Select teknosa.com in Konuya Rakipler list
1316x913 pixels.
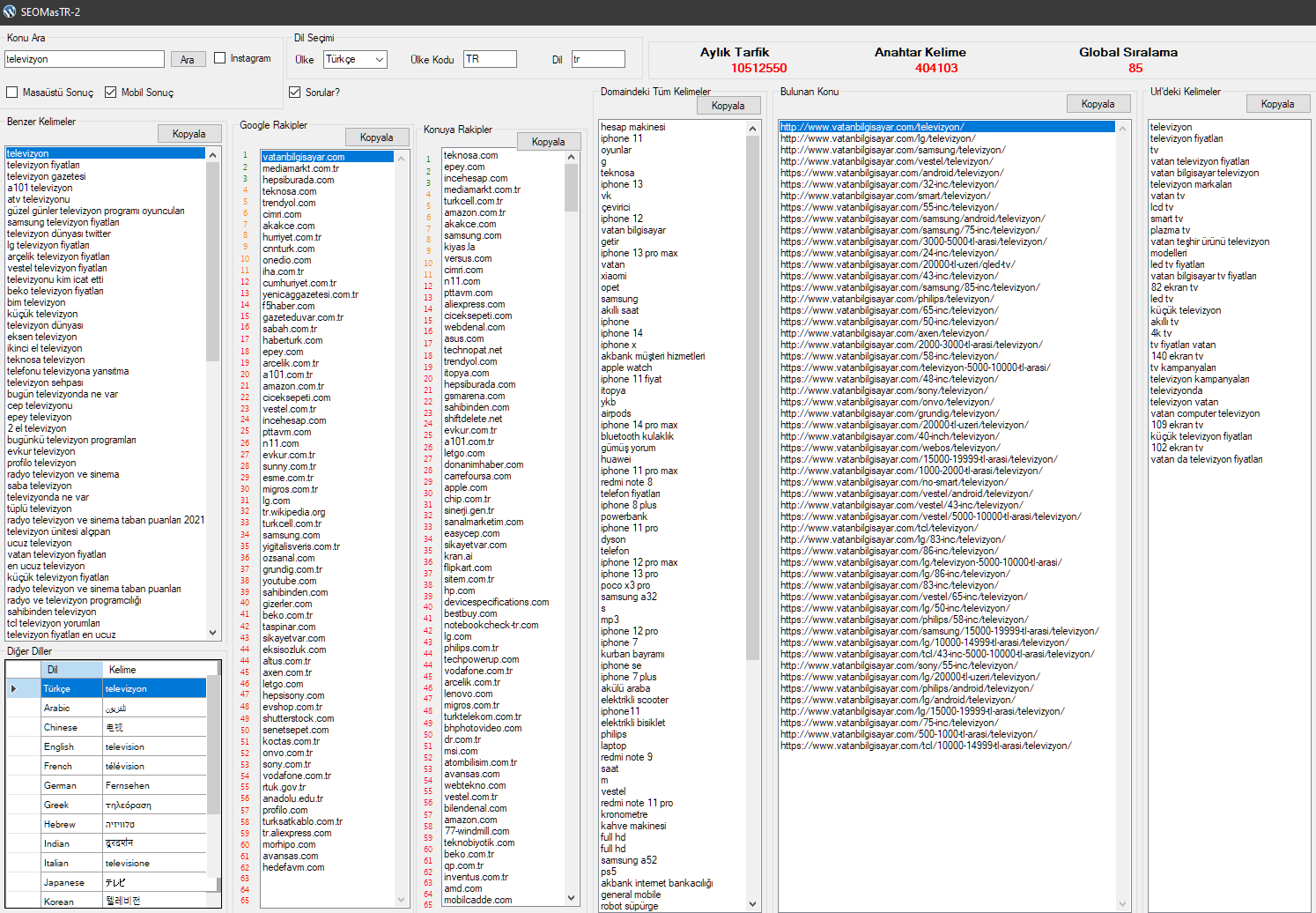pos(470,155)
